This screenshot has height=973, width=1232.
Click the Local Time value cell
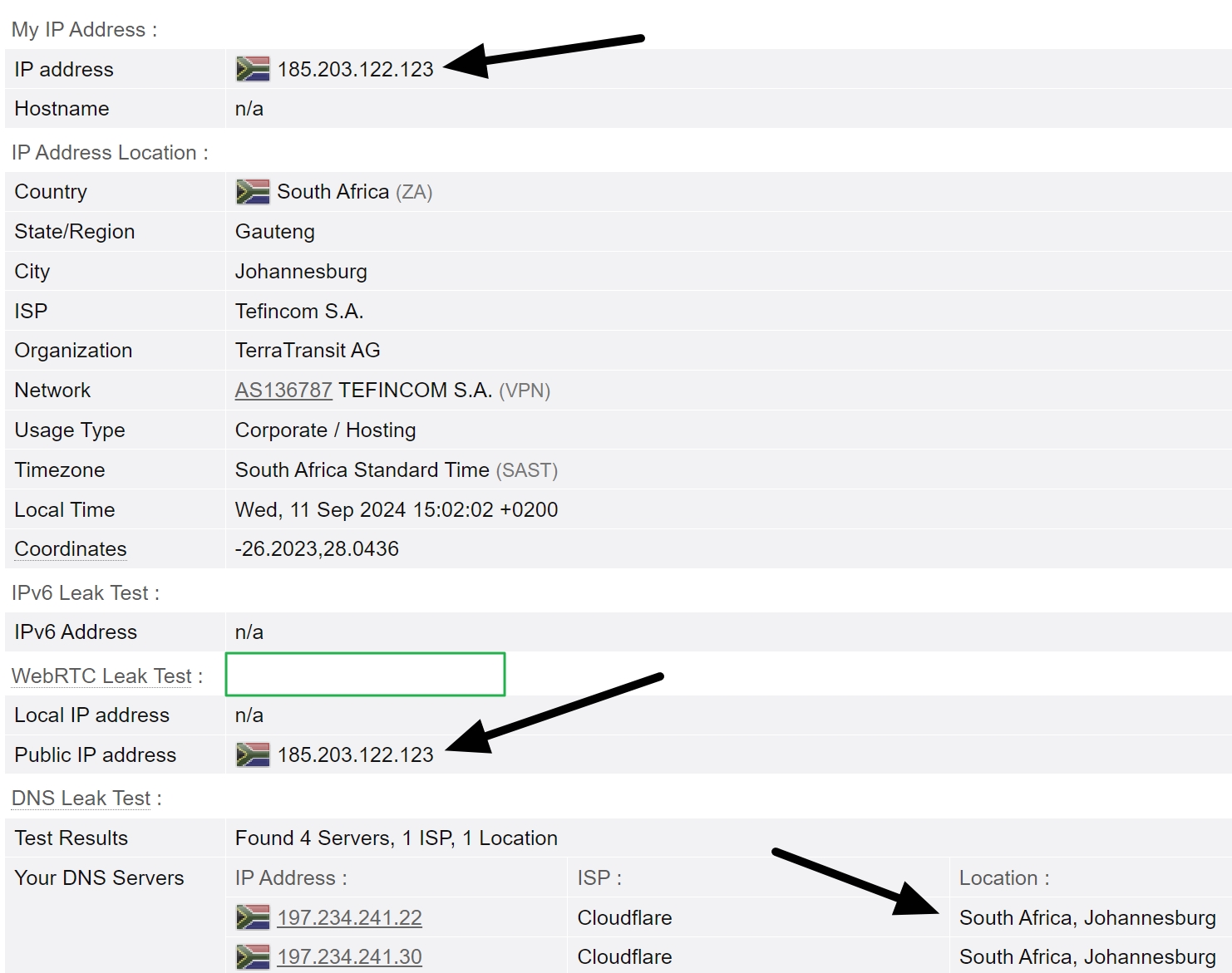[x=396, y=509]
